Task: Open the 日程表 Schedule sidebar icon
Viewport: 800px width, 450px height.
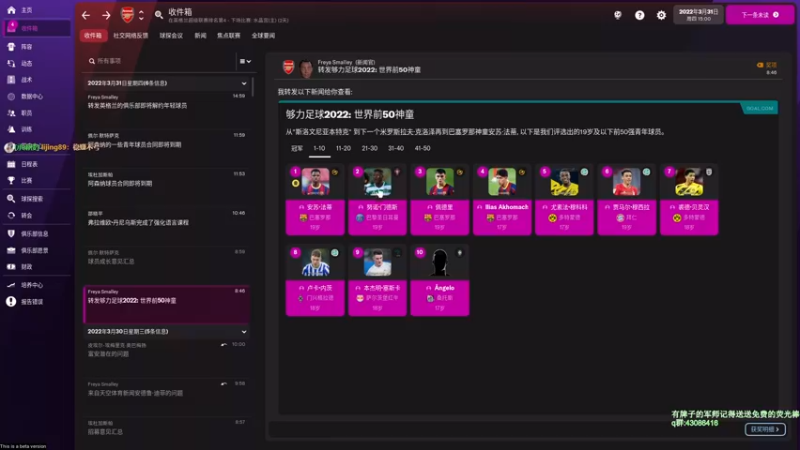Action: (x=11, y=164)
